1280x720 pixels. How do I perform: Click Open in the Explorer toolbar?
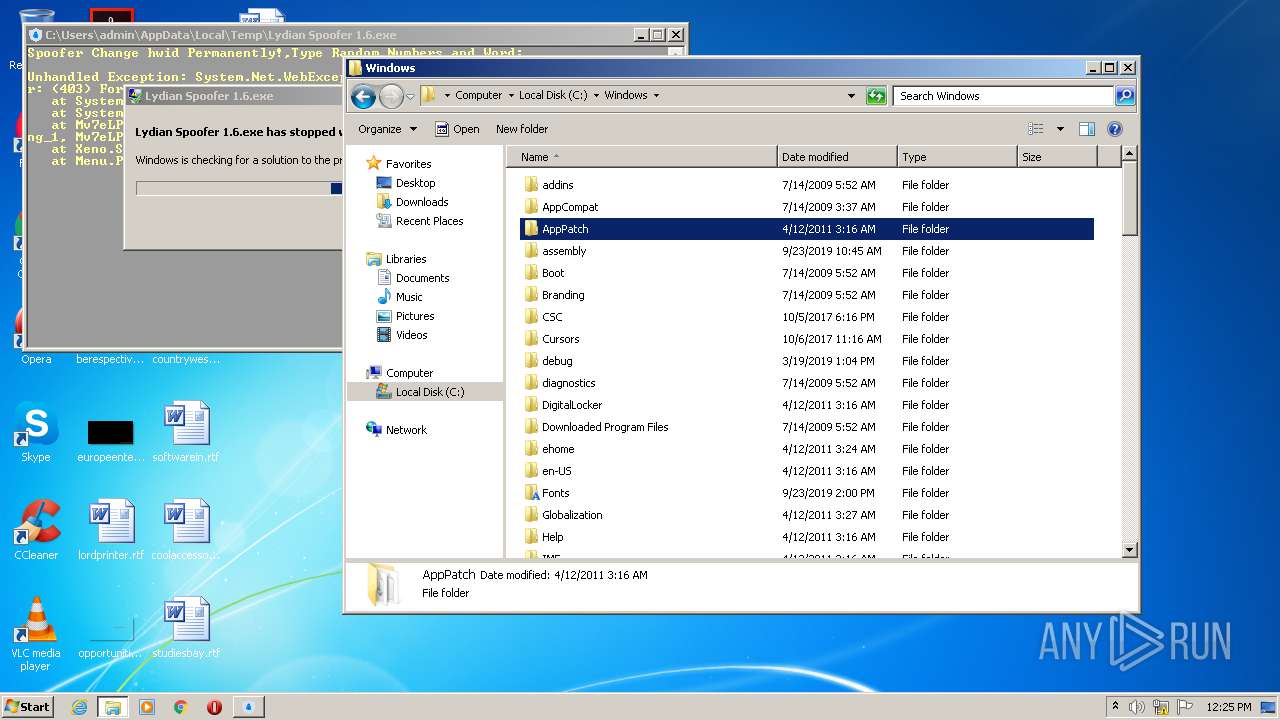tap(457, 129)
